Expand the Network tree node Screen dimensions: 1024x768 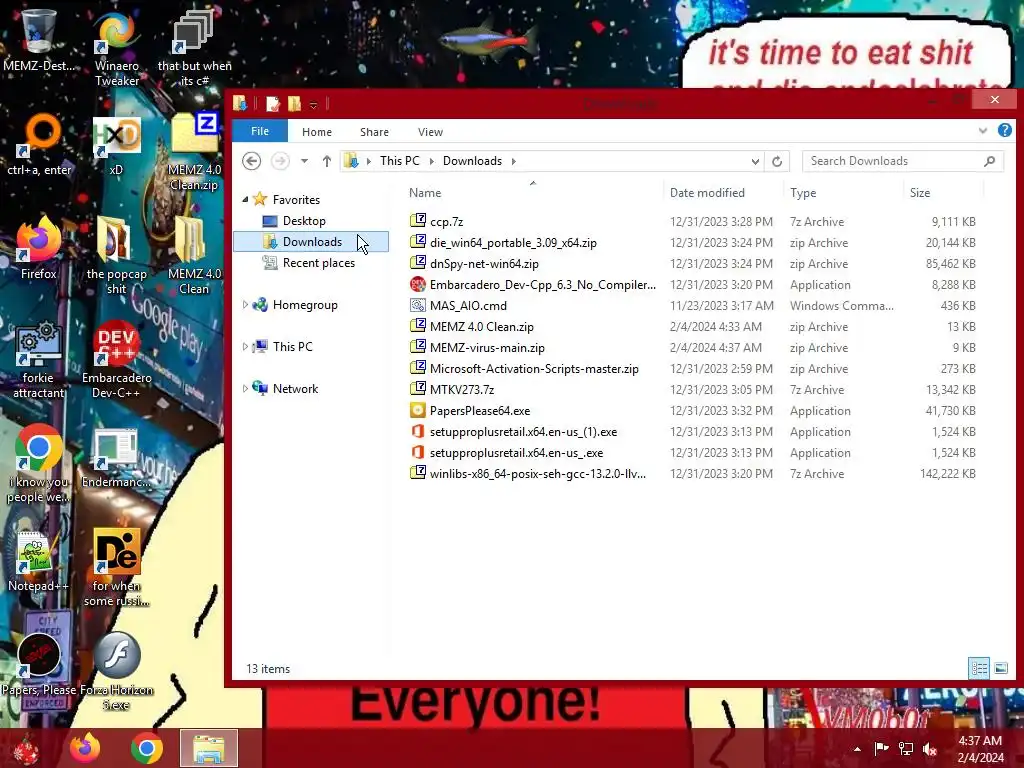click(x=246, y=388)
